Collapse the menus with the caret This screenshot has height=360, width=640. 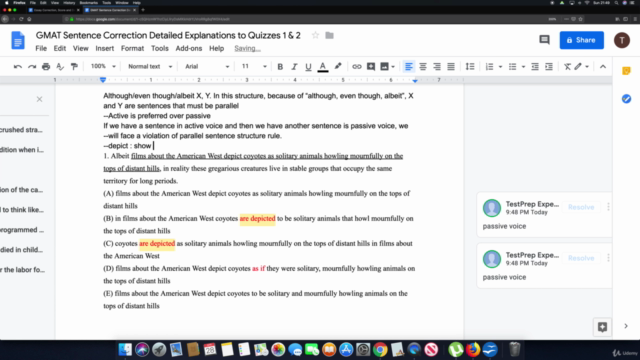(603, 67)
